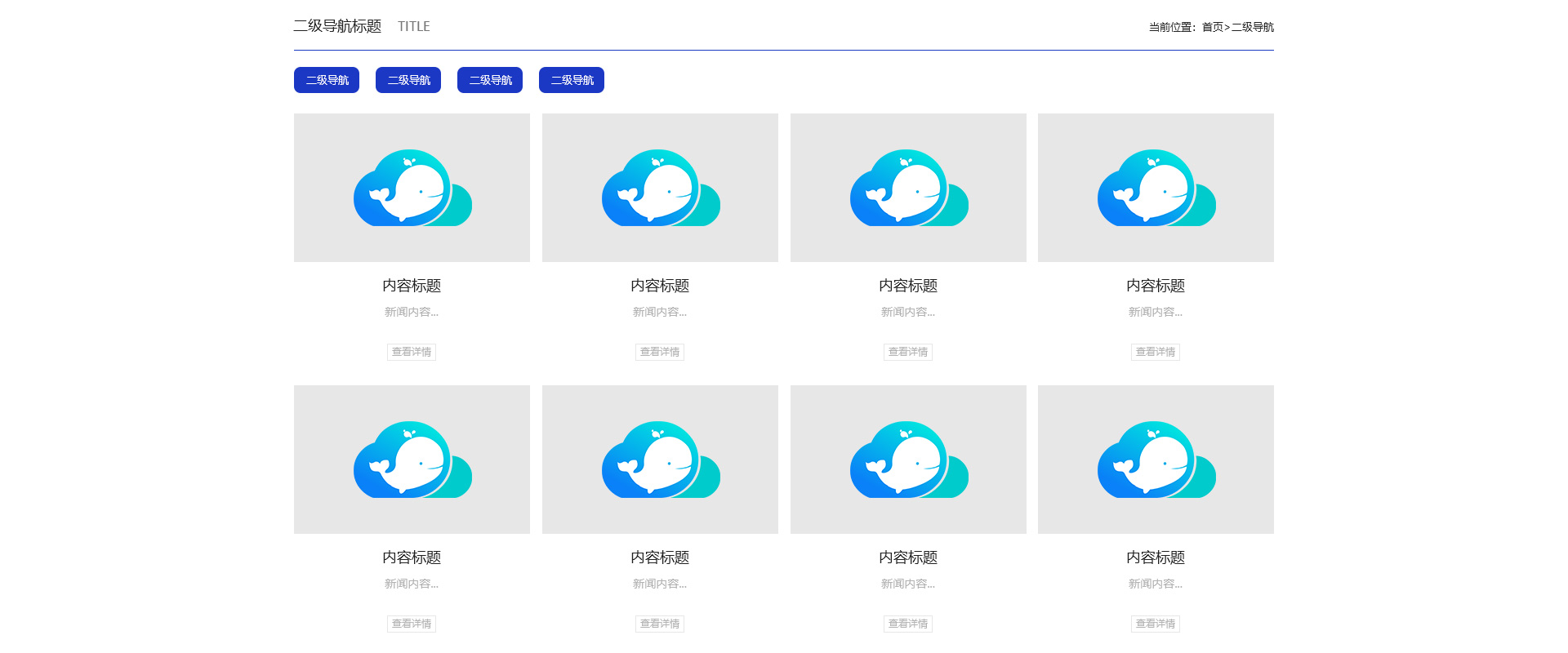This screenshot has width=1568, height=653.
Task: Click 新闻内容... under the first bottom-row card
Action: 412,584
